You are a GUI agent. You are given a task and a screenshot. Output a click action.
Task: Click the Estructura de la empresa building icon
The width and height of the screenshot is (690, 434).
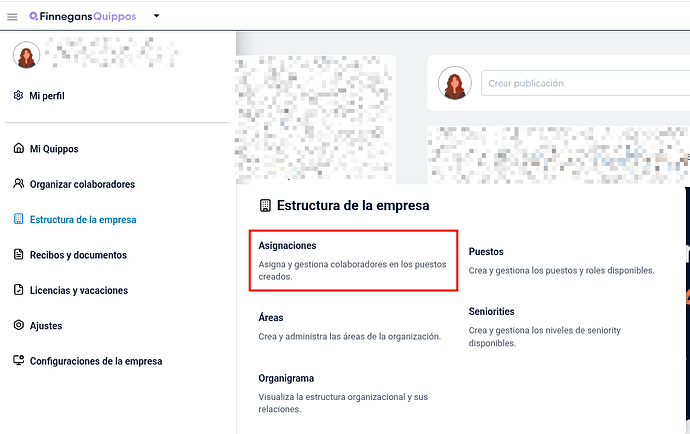point(18,219)
